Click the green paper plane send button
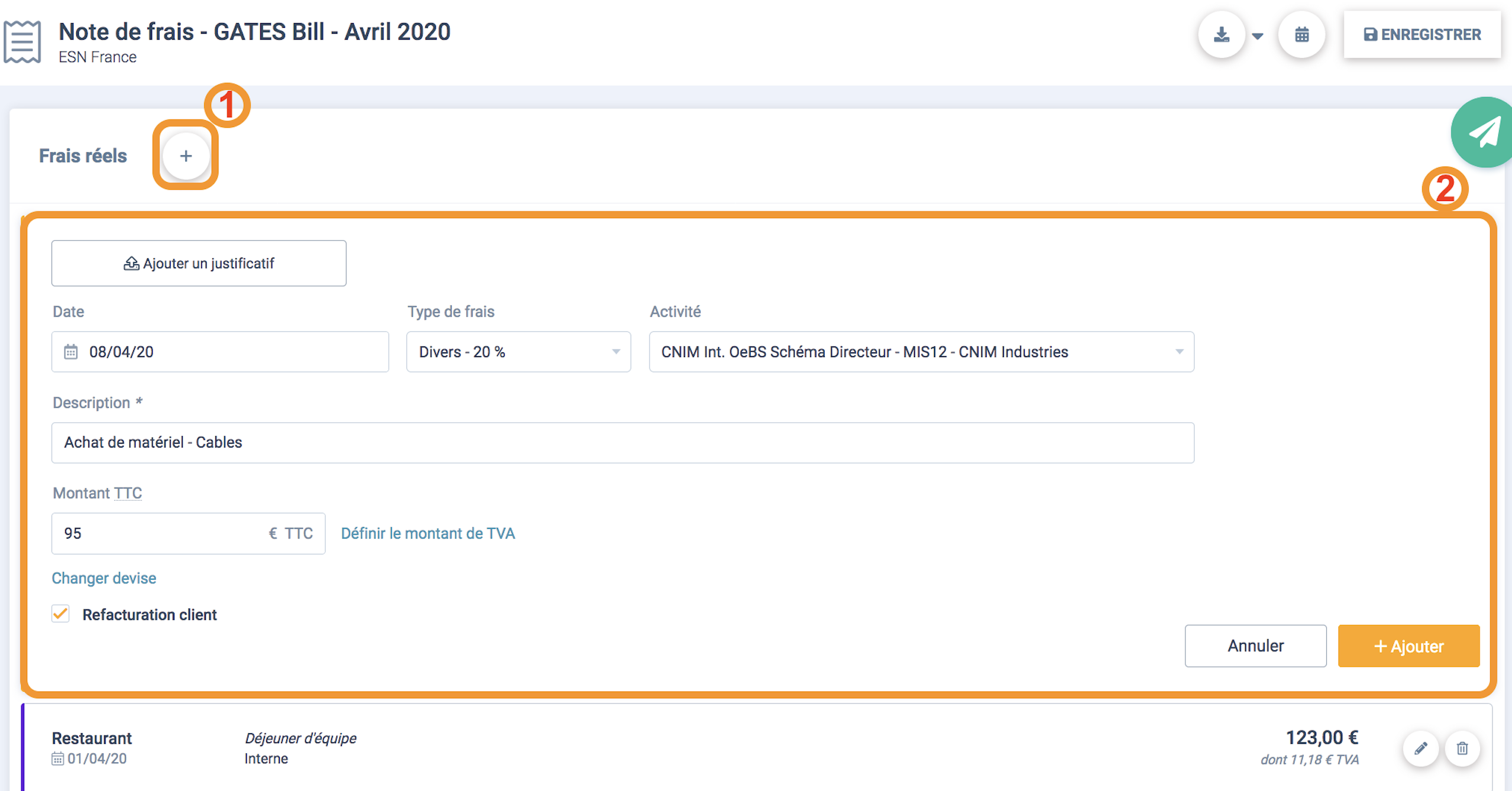Screen dimensions: 1512x791 tap(1484, 132)
